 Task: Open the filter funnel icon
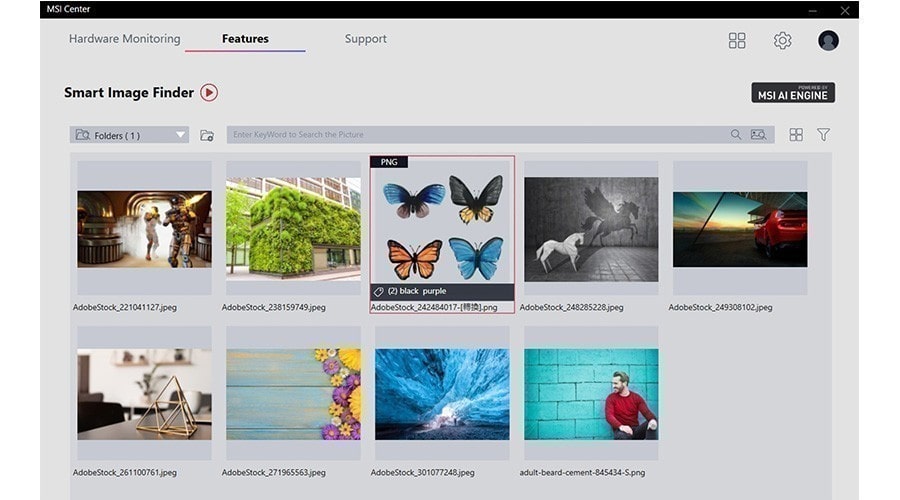click(824, 134)
